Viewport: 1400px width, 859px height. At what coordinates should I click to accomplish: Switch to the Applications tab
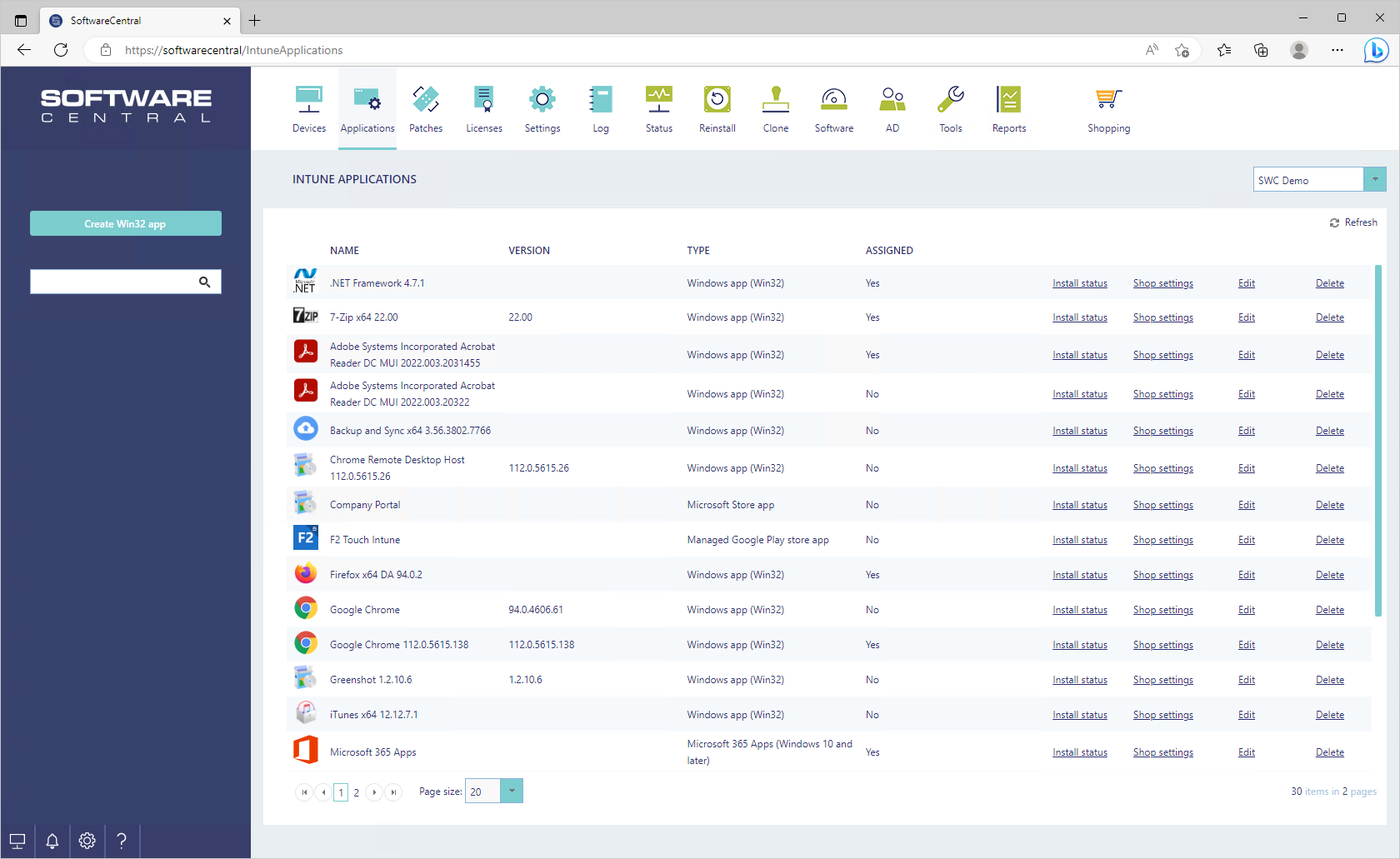[367, 108]
